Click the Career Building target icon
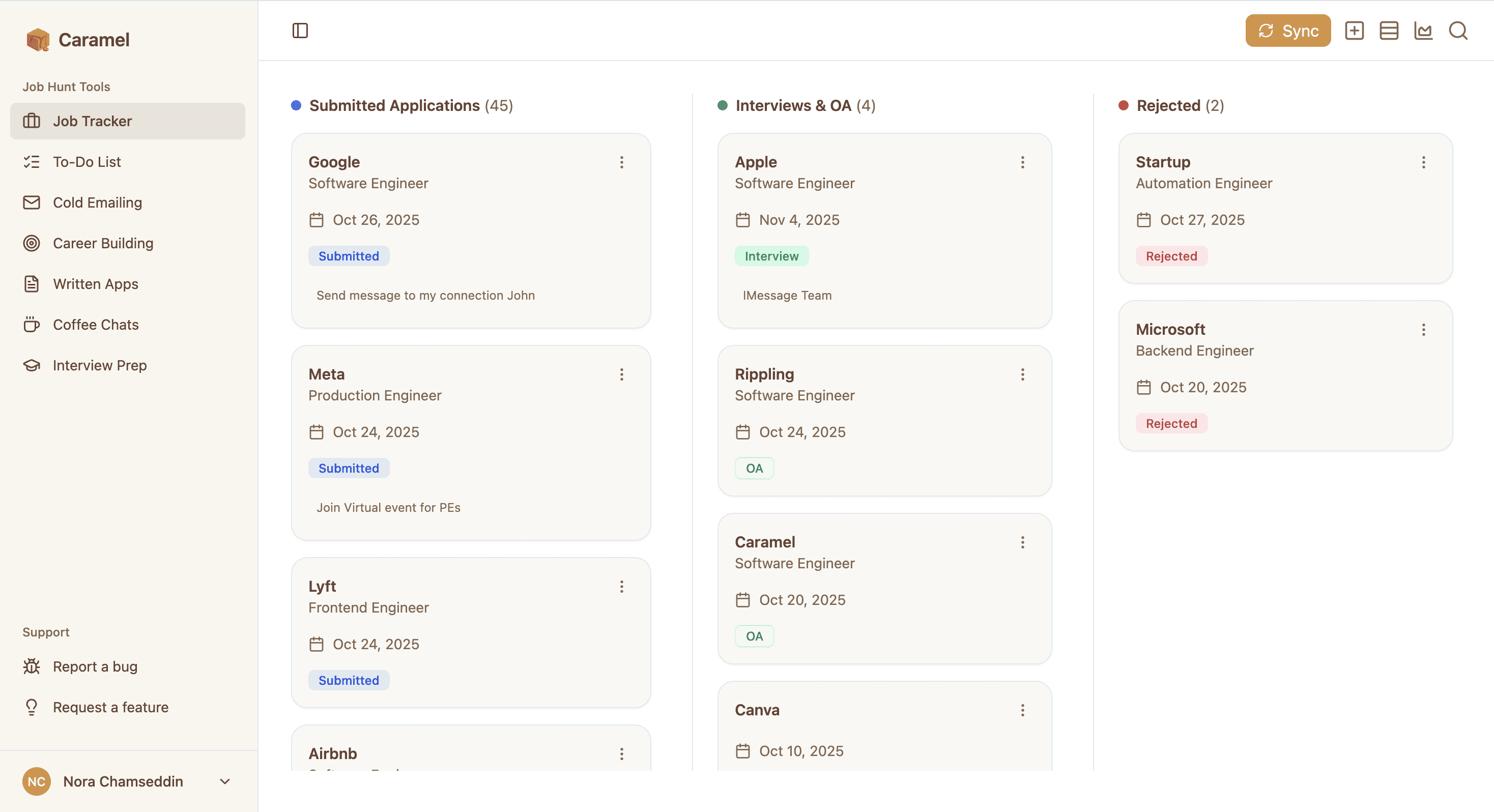1494x812 pixels. (32, 243)
